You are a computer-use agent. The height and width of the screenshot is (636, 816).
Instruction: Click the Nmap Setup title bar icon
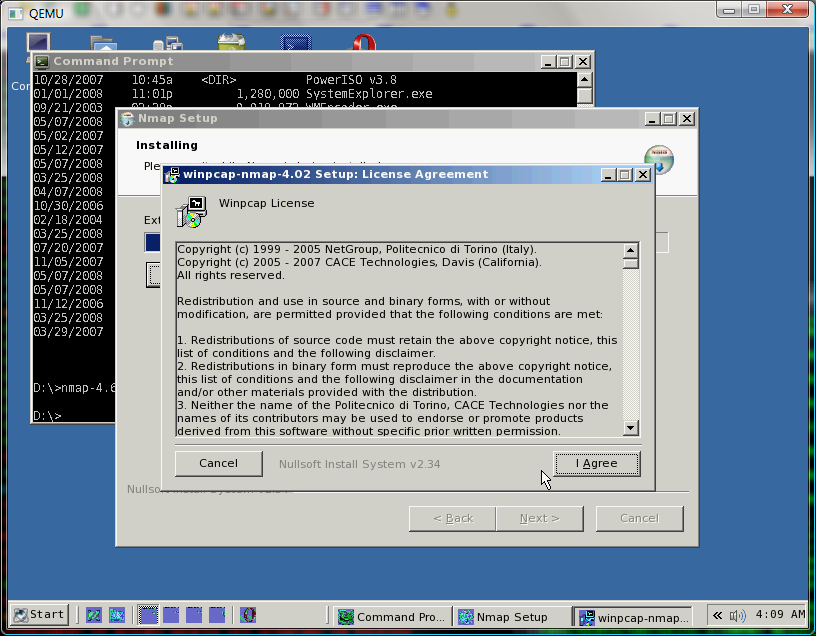[x=127, y=119]
